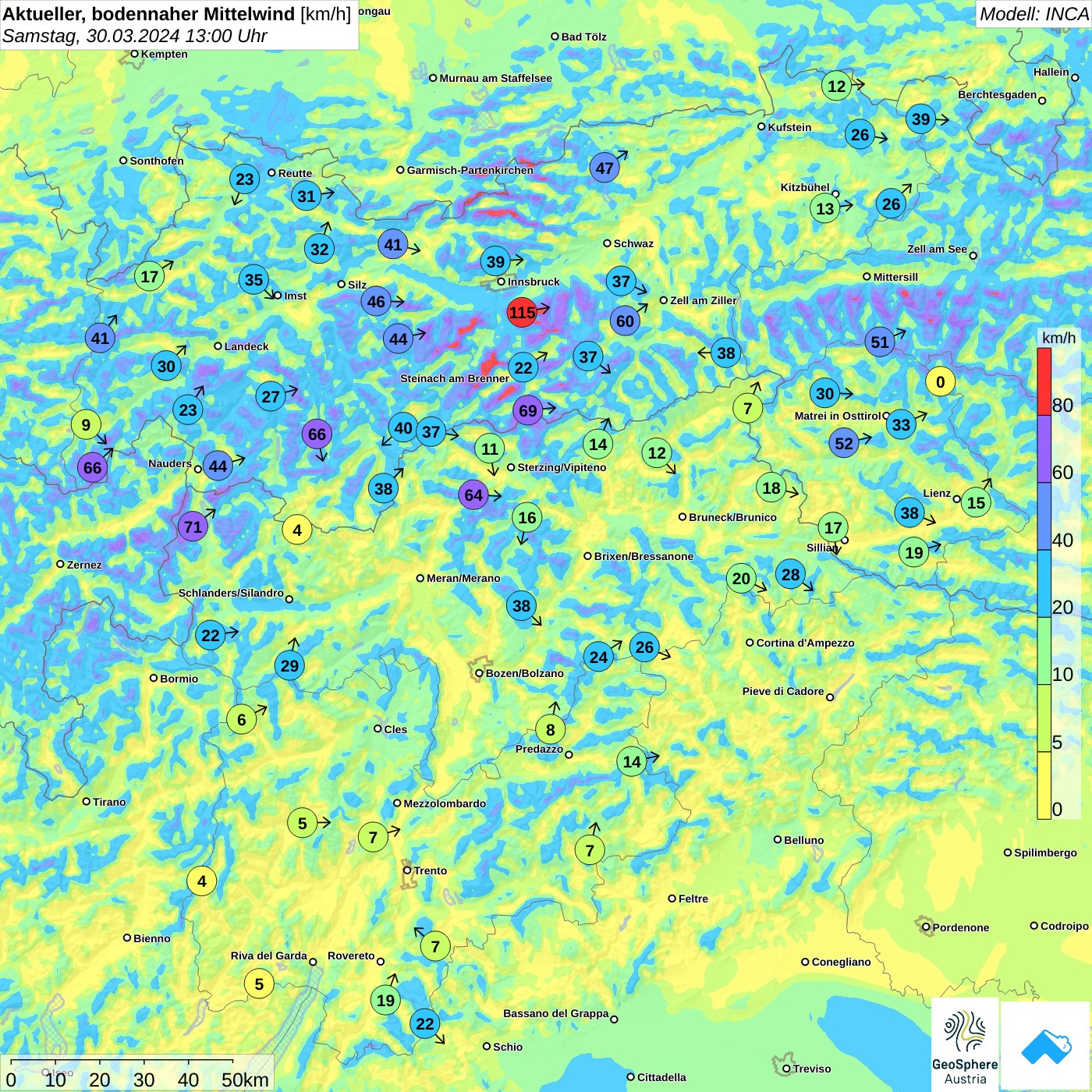This screenshot has width=1092, height=1092.
Task: Click the cyan 20-40 legend segment
Action: tap(1044, 583)
